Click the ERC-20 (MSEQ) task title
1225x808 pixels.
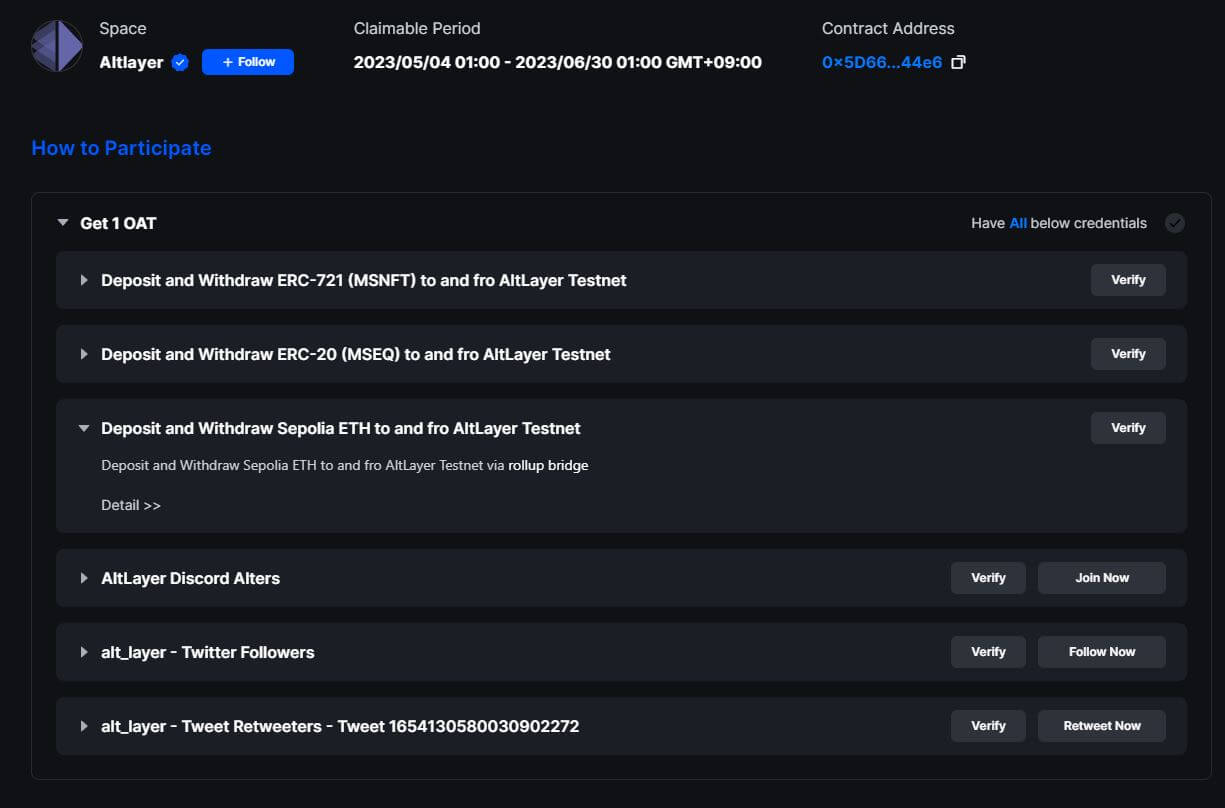(356, 354)
